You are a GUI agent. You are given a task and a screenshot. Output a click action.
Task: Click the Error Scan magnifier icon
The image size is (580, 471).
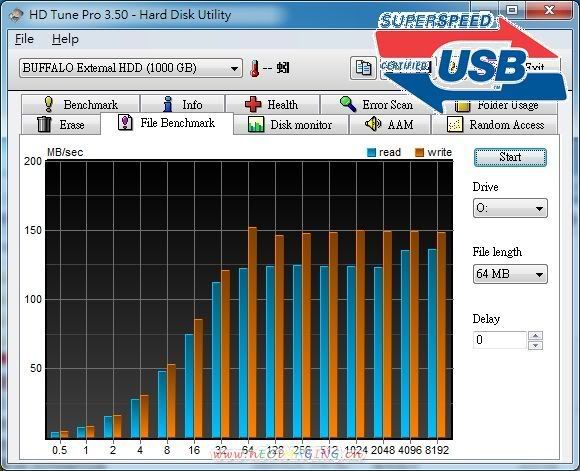coord(348,104)
